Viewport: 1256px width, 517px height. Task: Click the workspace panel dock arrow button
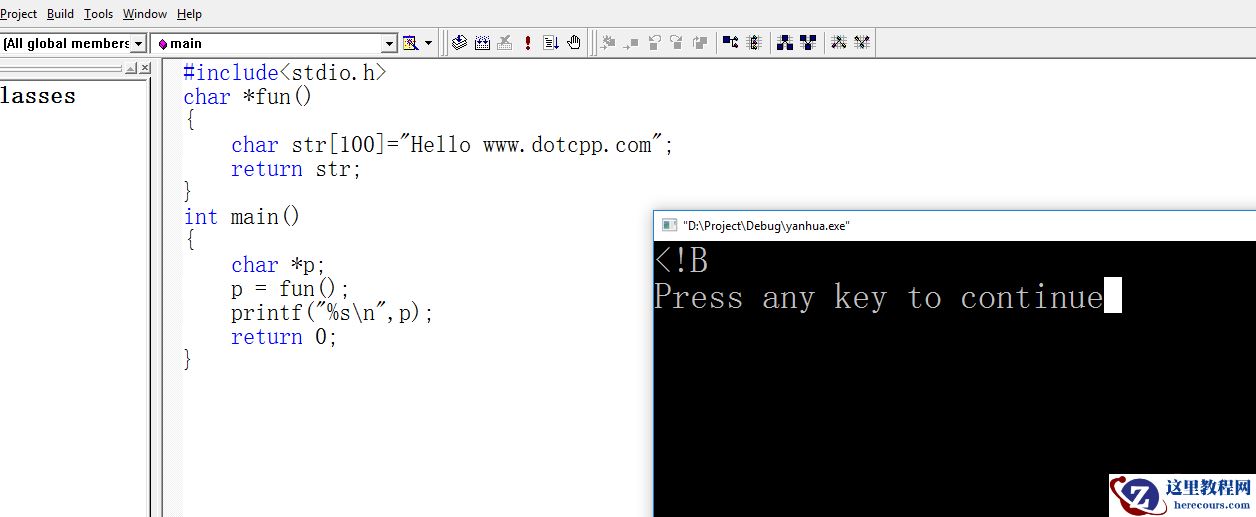click(131, 68)
